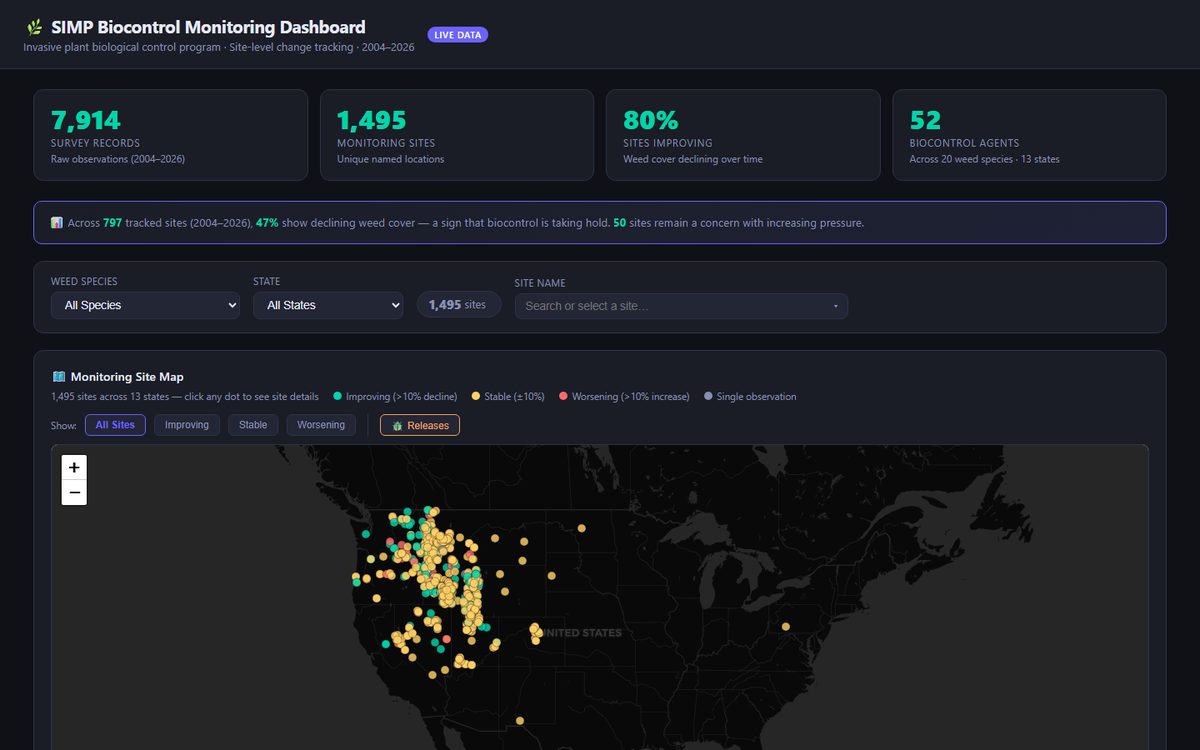1200x750 pixels.
Task: Click the 1,495 sites count pill
Action: pyautogui.click(x=458, y=305)
